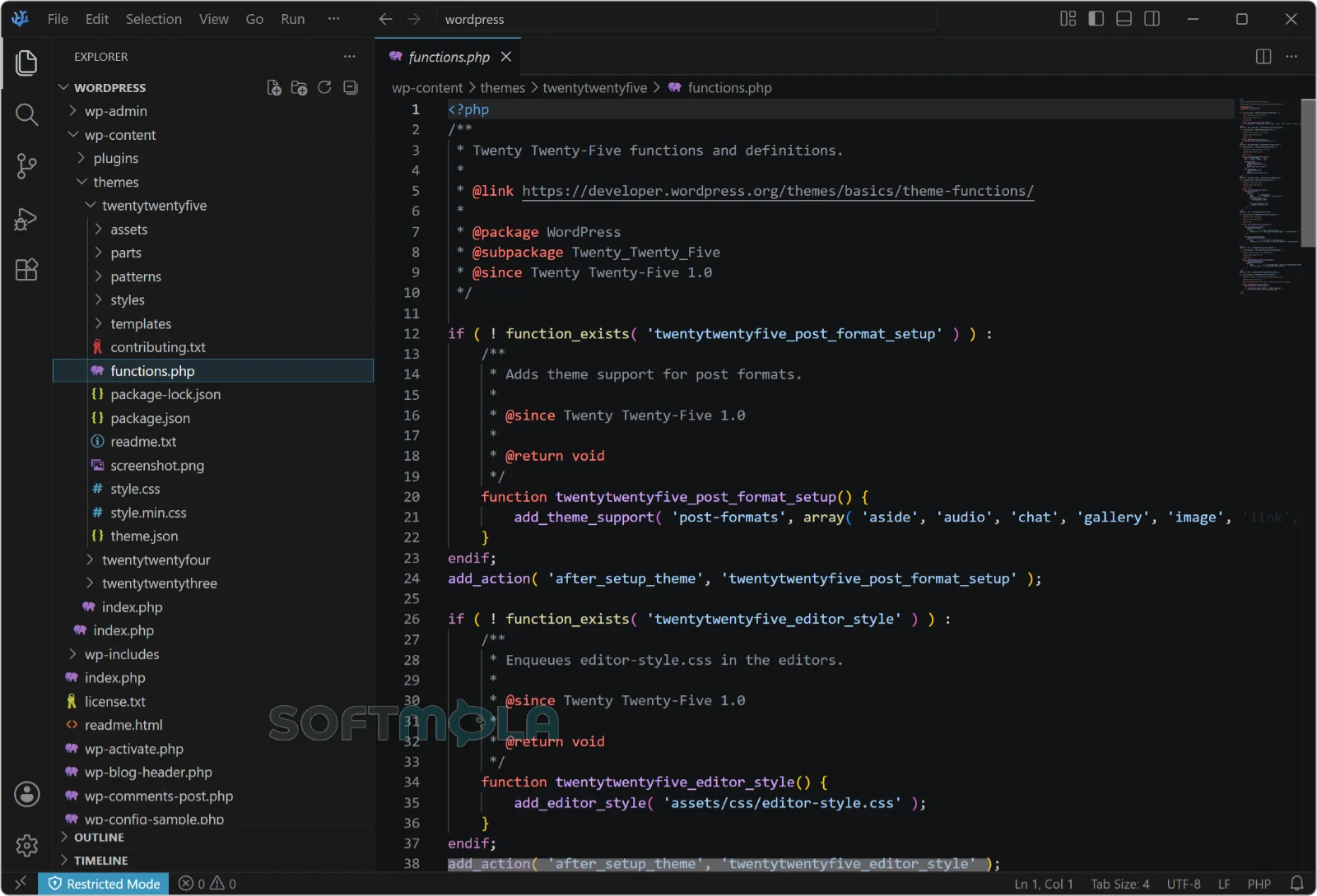
Task: Collapse all folders in explorer
Action: pyautogui.click(x=351, y=87)
